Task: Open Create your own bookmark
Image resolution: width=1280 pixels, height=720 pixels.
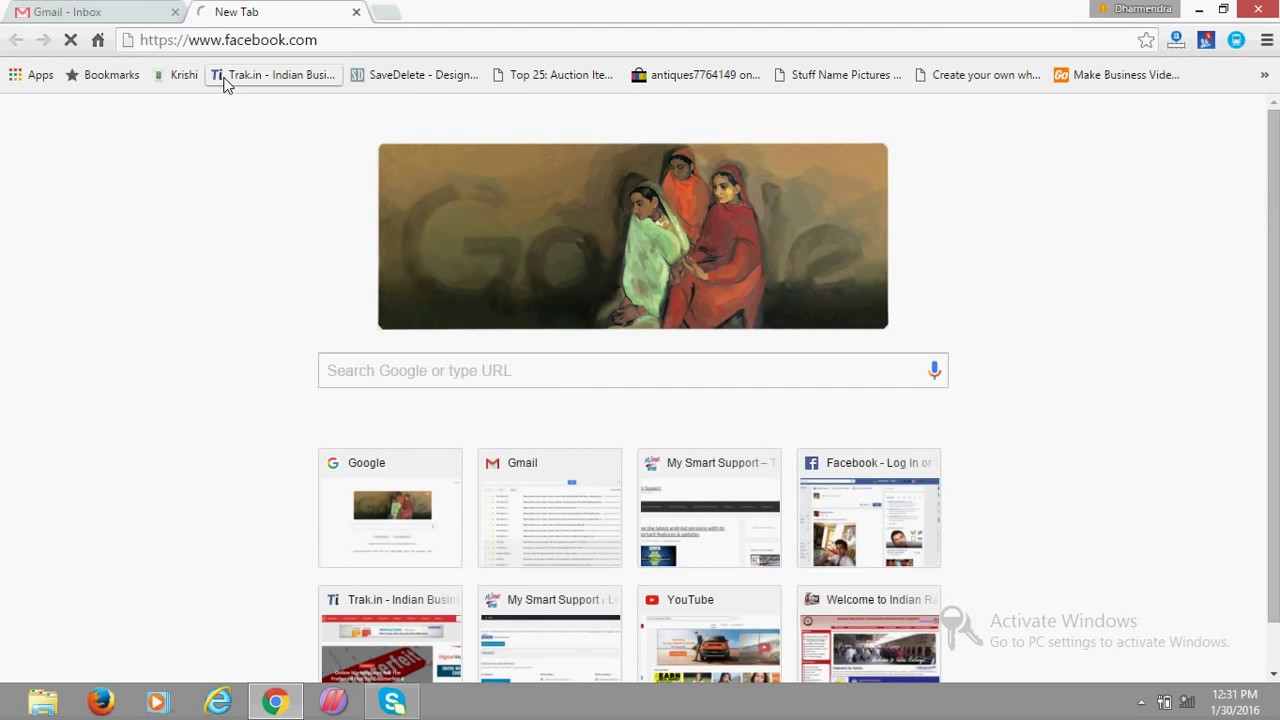Action: (x=978, y=75)
